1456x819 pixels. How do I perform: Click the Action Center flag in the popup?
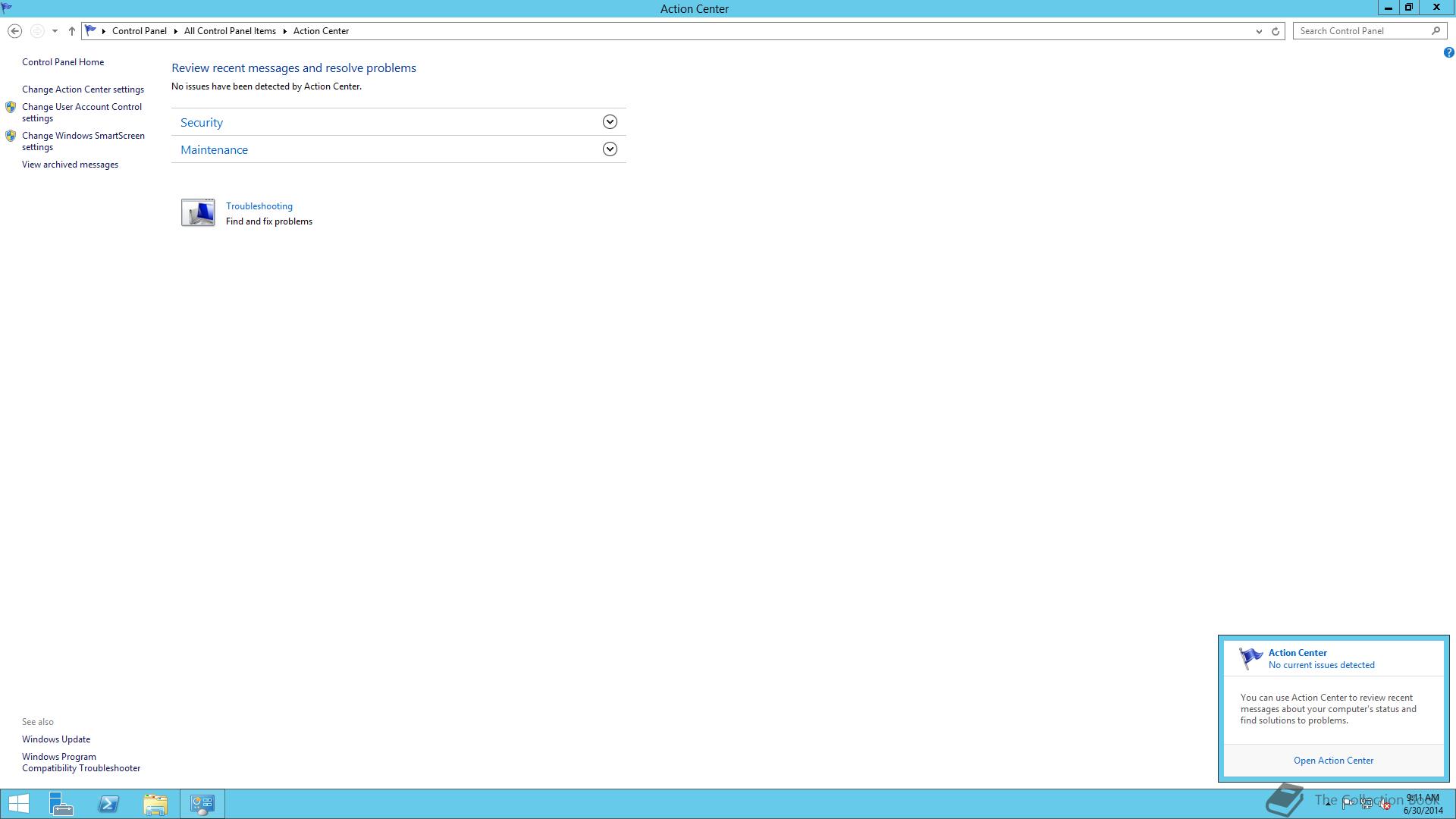click(1250, 657)
